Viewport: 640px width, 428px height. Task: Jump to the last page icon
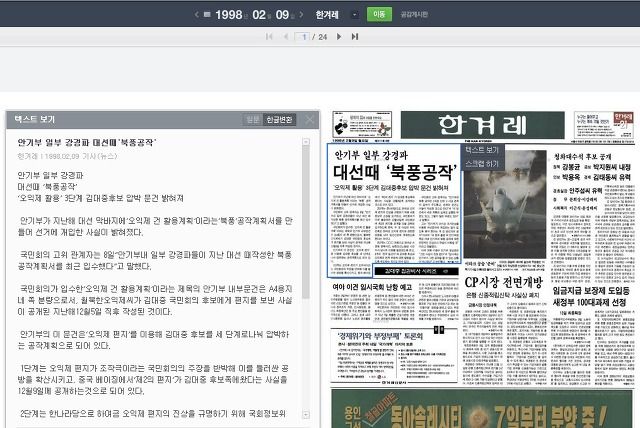[x=355, y=37]
